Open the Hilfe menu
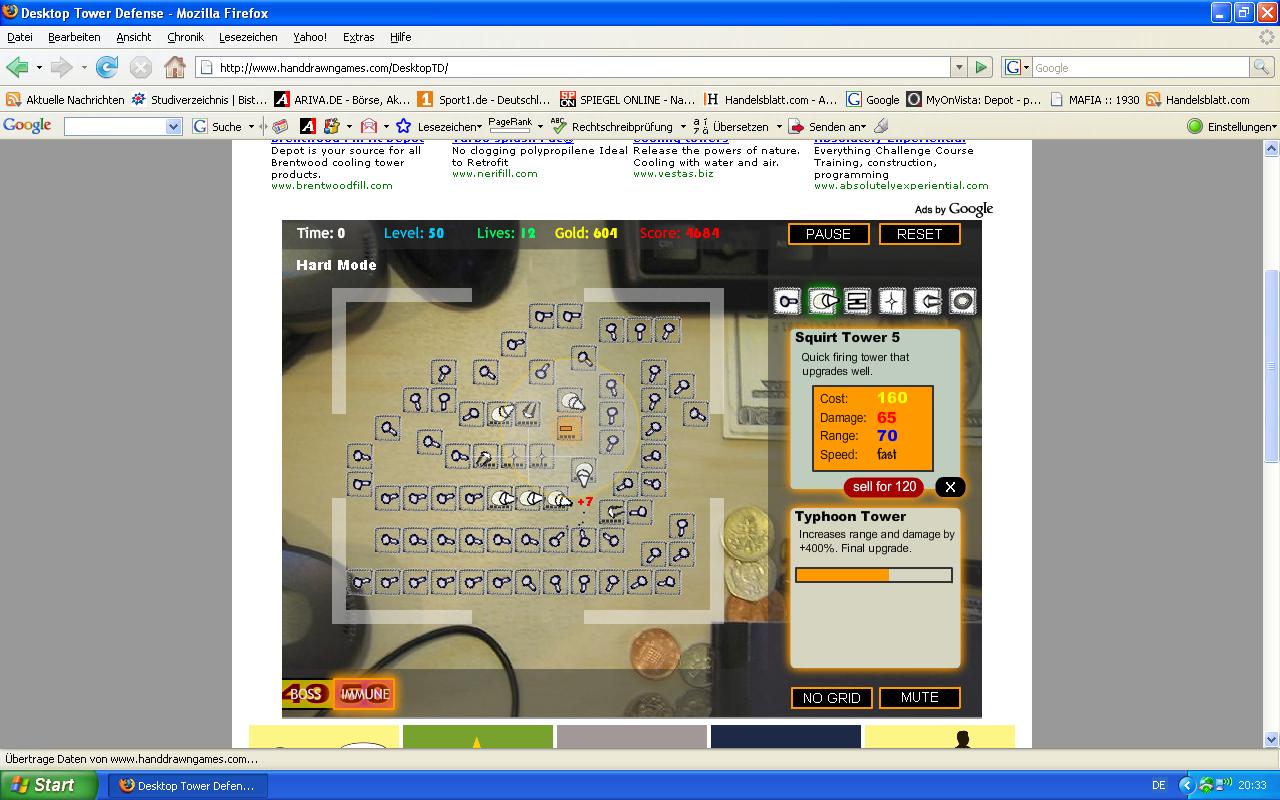 (x=401, y=37)
